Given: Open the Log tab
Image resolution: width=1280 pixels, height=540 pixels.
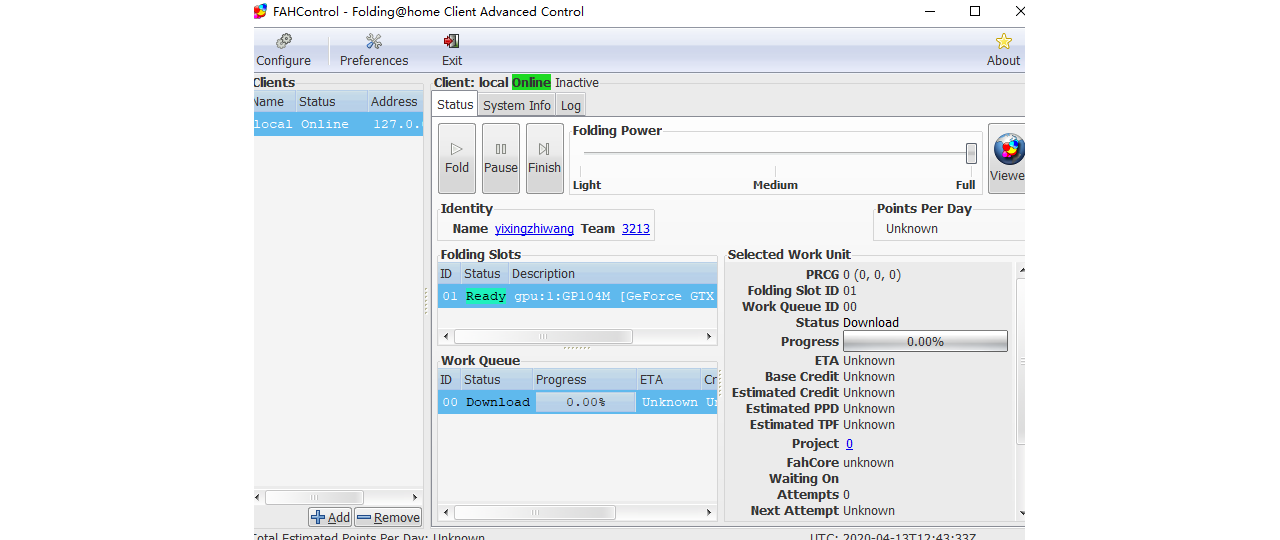Looking at the screenshot, I should point(571,105).
